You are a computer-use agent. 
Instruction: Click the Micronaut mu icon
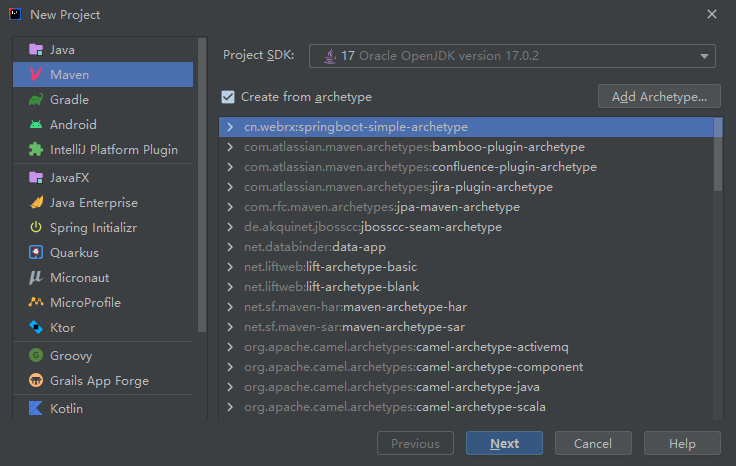coord(36,277)
